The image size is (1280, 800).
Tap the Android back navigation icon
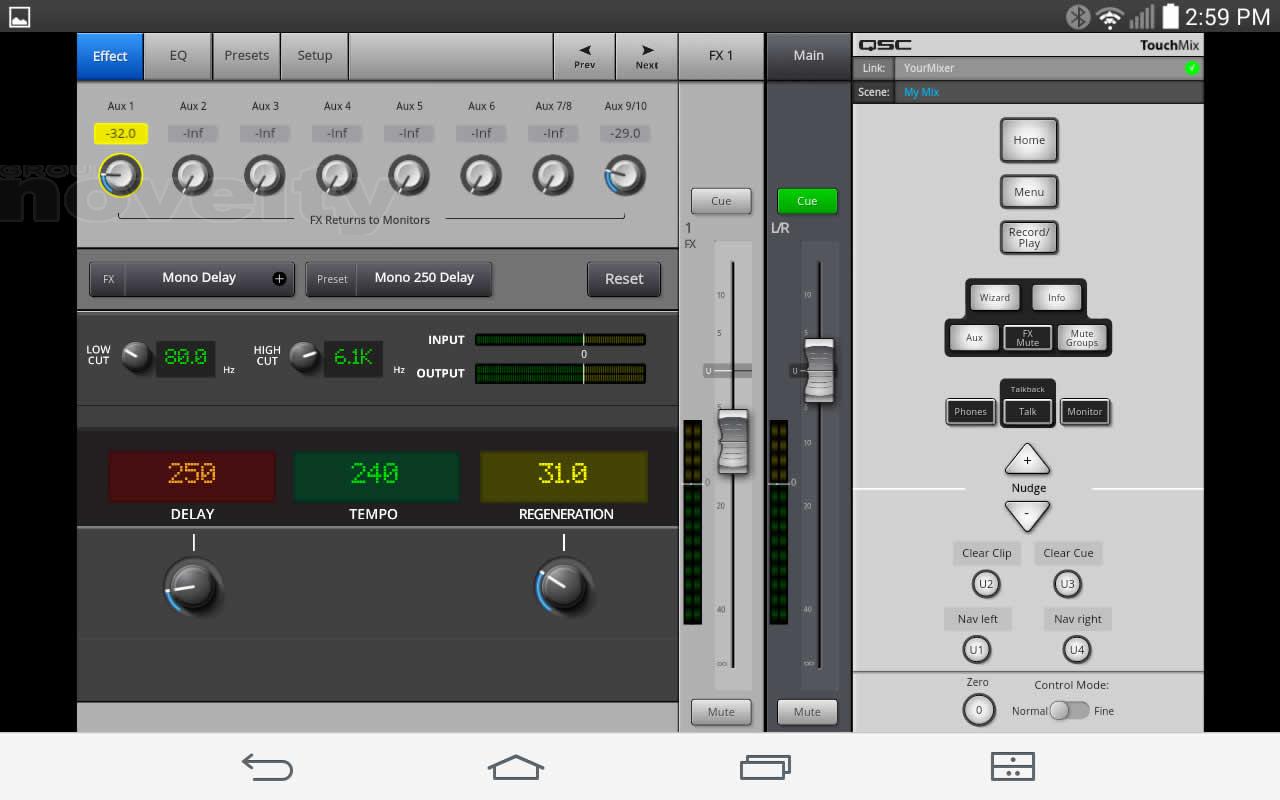(267, 767)
